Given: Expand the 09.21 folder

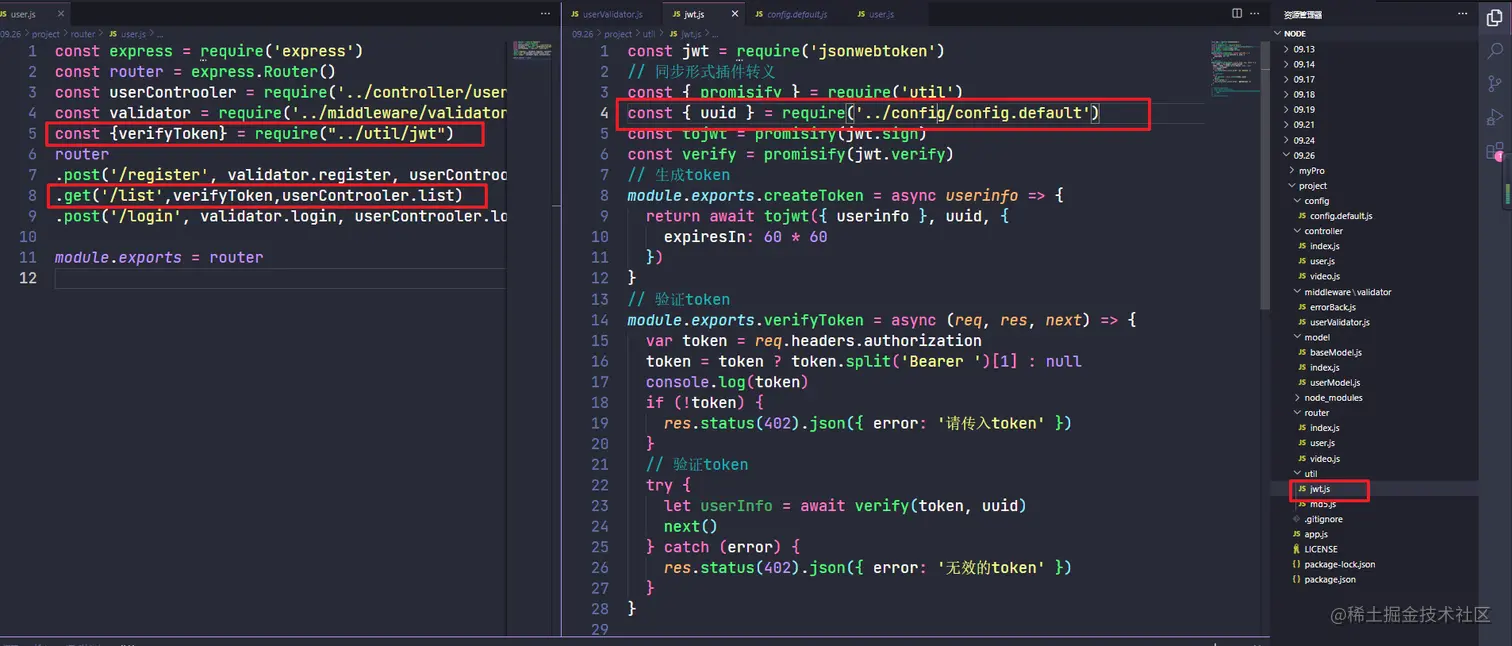Looking at the screenshot, I should click(1303, 125).
